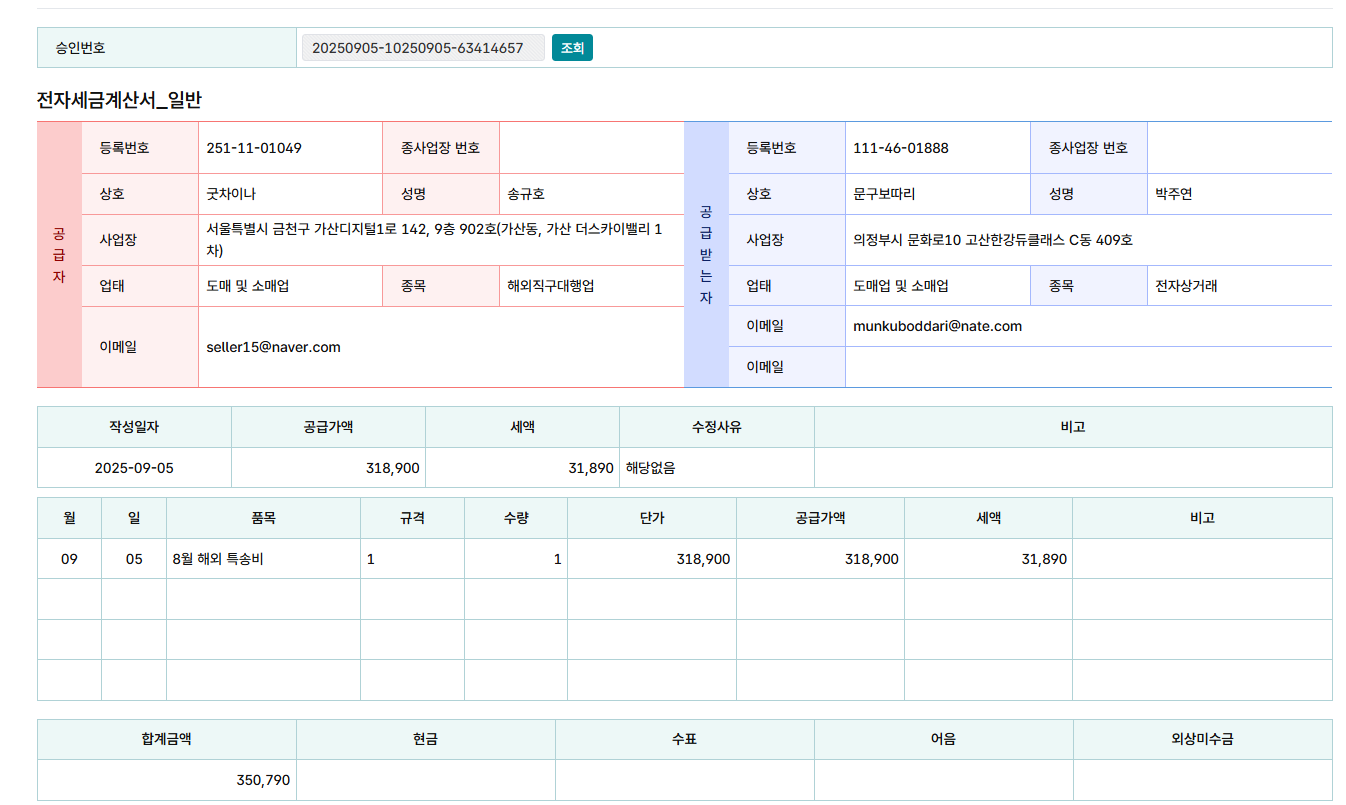The height and width of the screenshot is (805, 1346).
Task: Click the 조회 button
Action: (x=572, y=48)
